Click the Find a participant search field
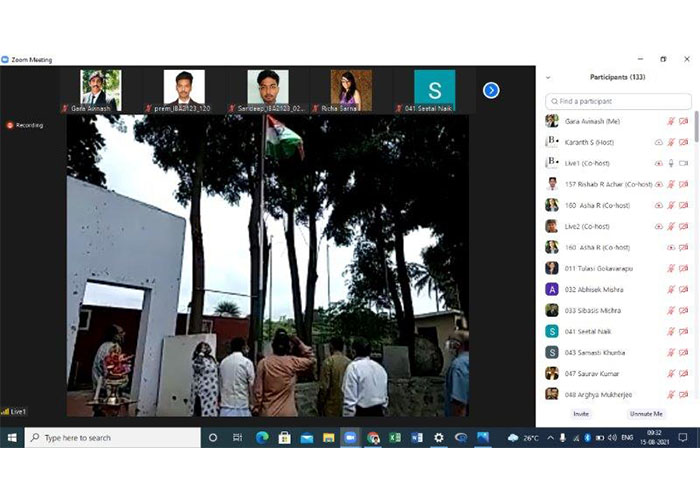 click(618, 101)
